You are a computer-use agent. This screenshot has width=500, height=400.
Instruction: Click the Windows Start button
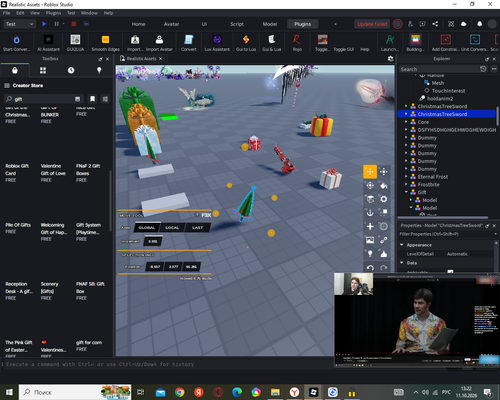[x=9, y=392]
